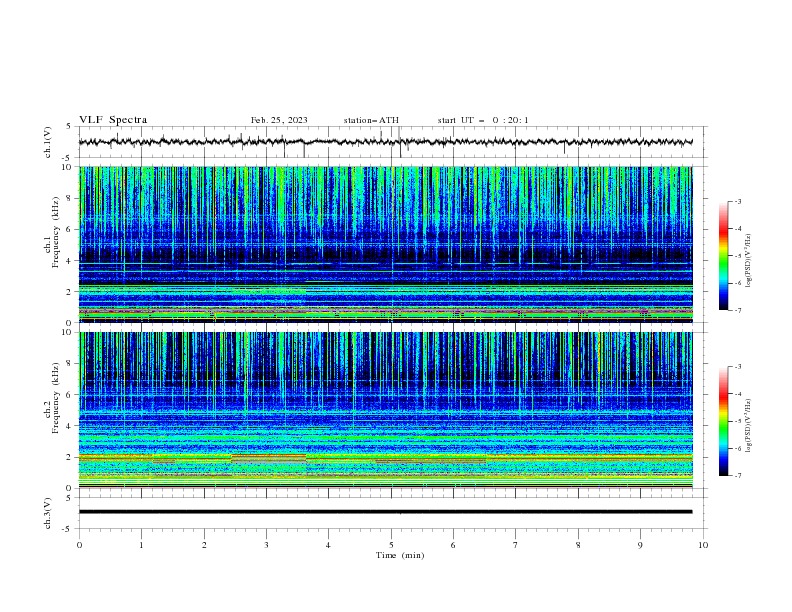The height and width of the screenshot is (612, 792).
Task: Click the "VLF Spectra" plot title
Action: pyautogui.click(x=113, y=120)
